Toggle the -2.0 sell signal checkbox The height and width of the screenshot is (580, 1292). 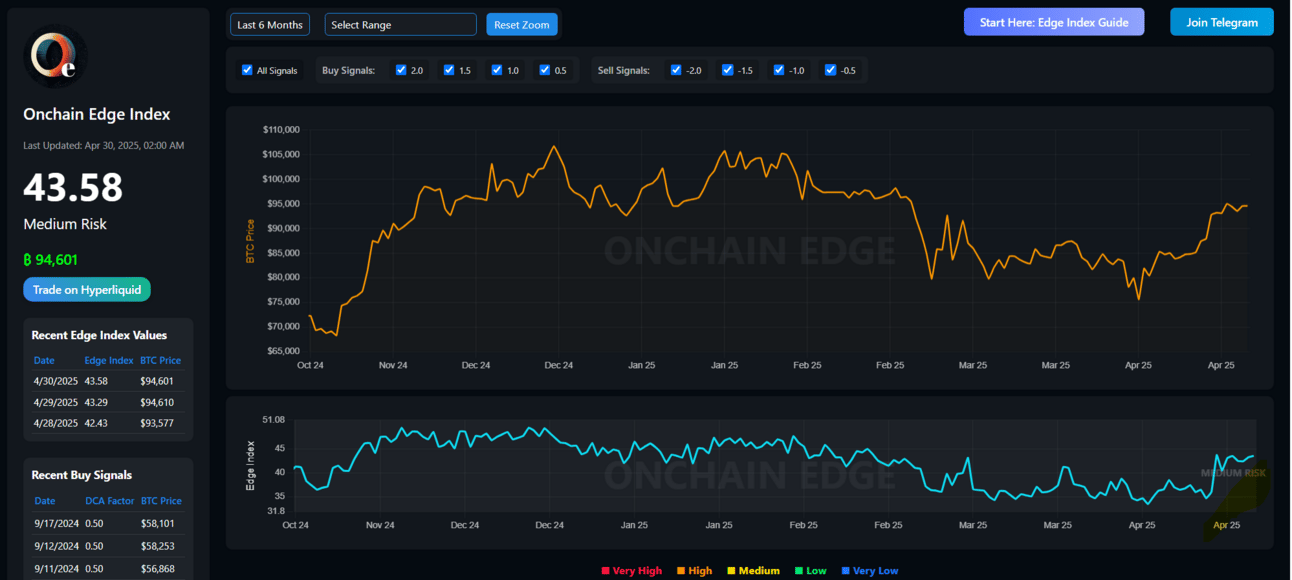[x=676, y=70]
